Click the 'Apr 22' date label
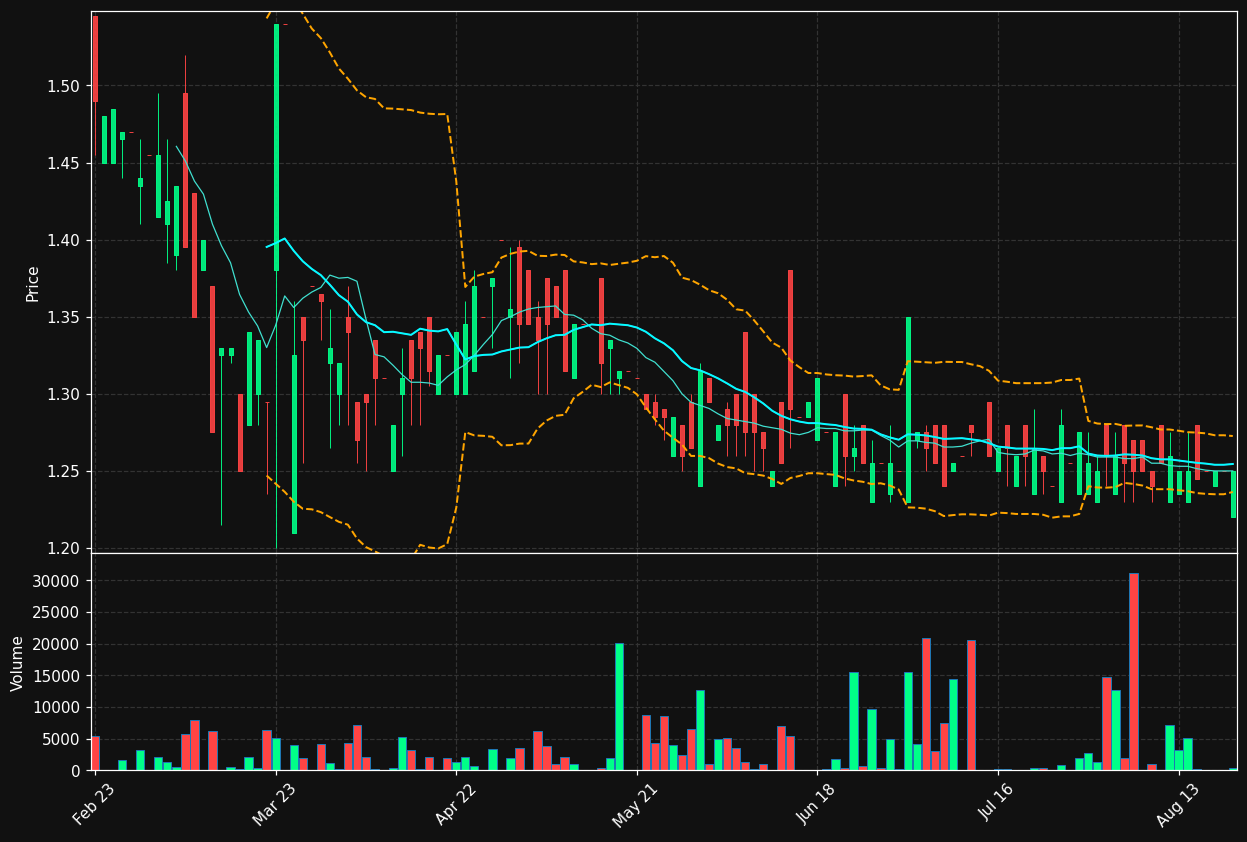The width and height of the screenshot is (1247, 842). (453, 804)
